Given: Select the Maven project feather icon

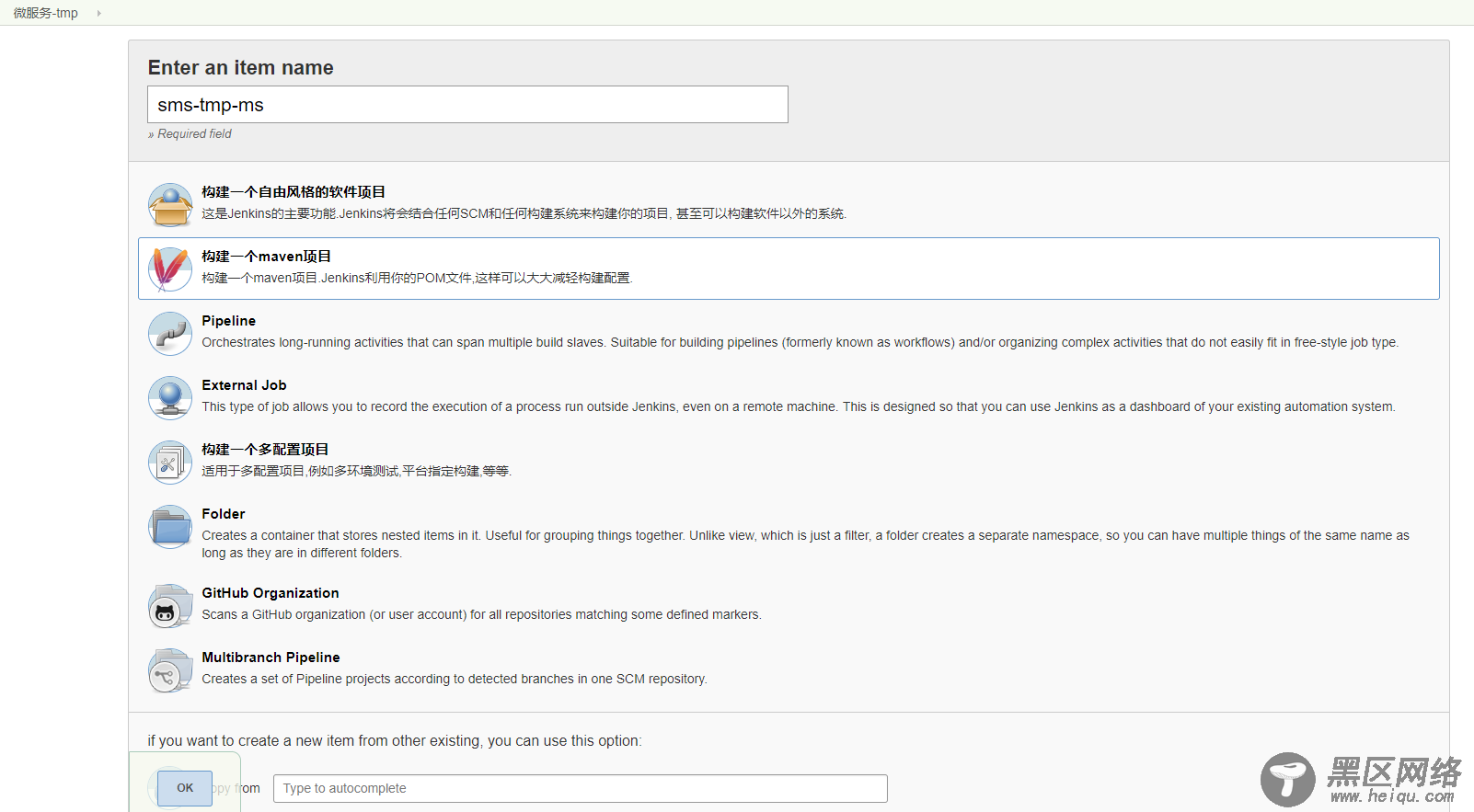Looking at the screenshot, I should tap(170, 269).
